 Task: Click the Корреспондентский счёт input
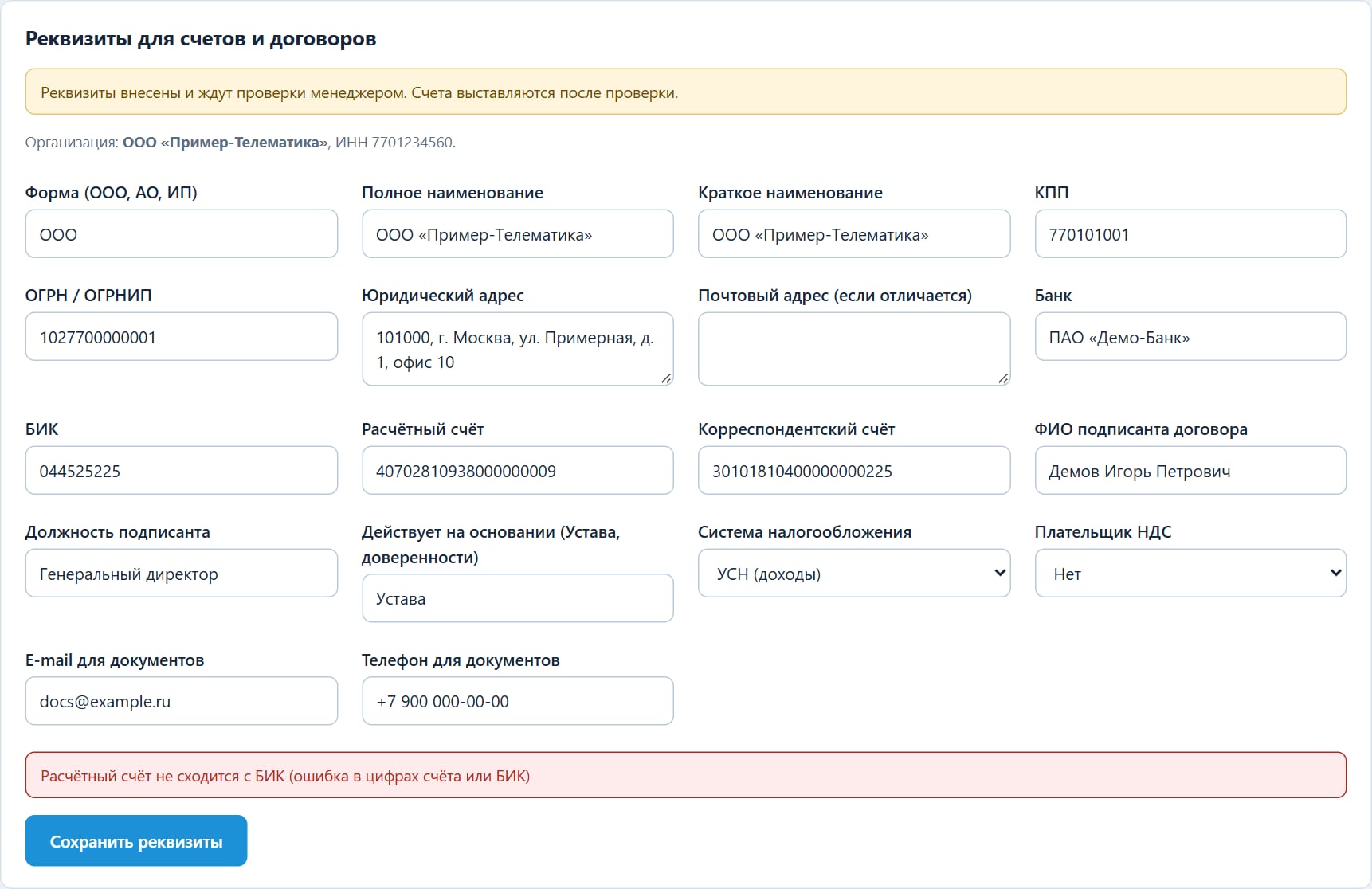854,470
